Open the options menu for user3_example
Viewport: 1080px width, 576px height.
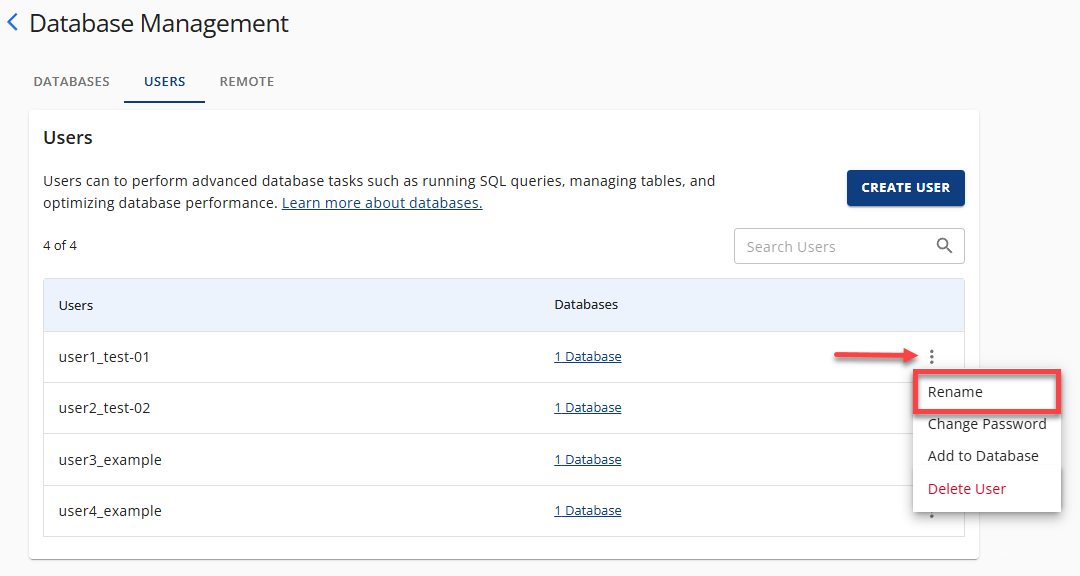pyautogui.click(x=931, y=459)
